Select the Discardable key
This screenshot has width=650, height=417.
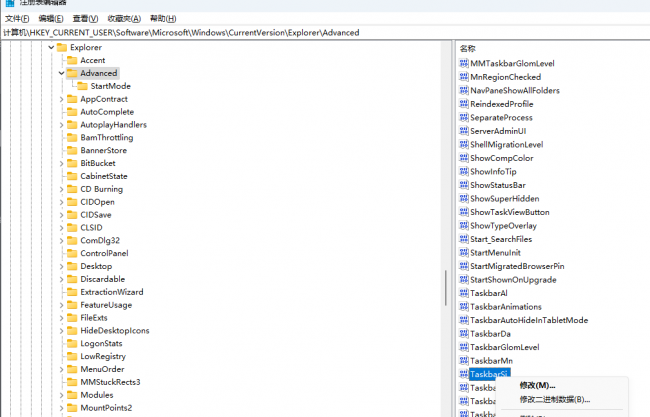pyautogui.click(x=102, y=279)
